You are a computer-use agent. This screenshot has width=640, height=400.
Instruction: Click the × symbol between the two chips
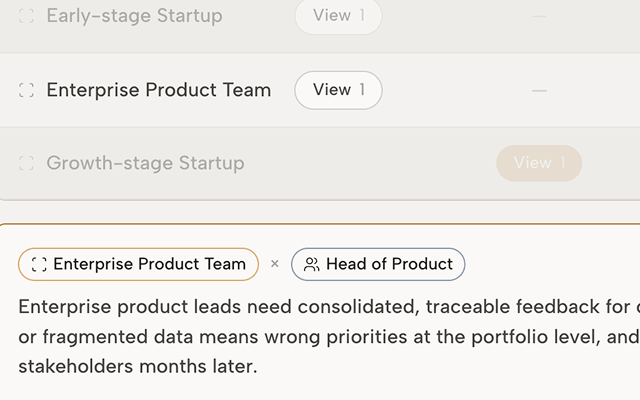[275, 264]
